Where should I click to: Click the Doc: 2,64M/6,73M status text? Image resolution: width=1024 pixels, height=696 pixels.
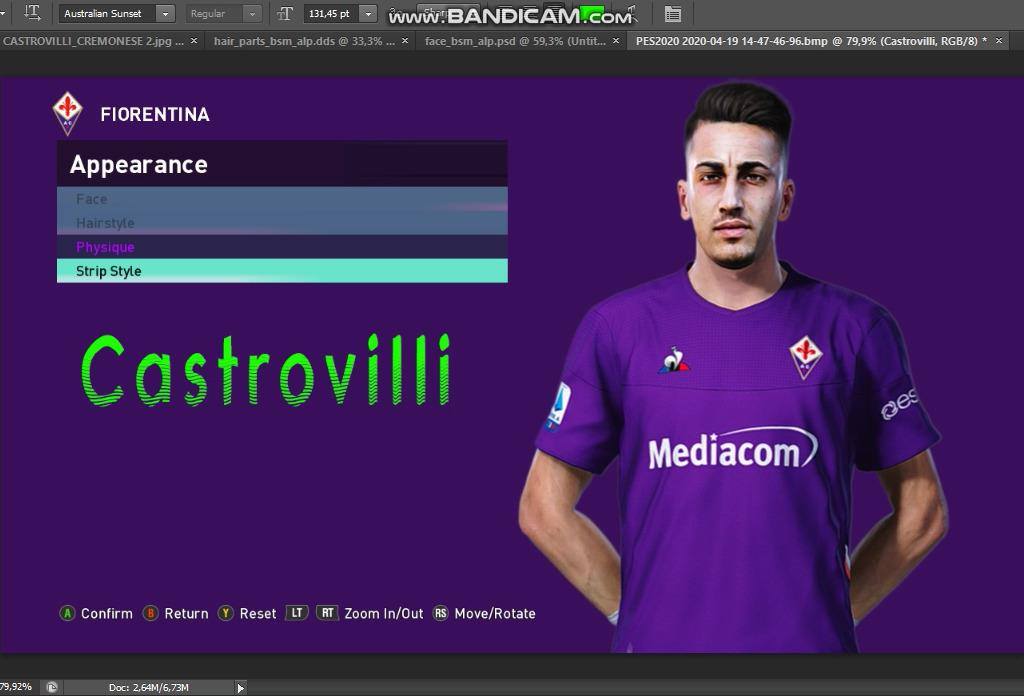(x=149, y=688)
